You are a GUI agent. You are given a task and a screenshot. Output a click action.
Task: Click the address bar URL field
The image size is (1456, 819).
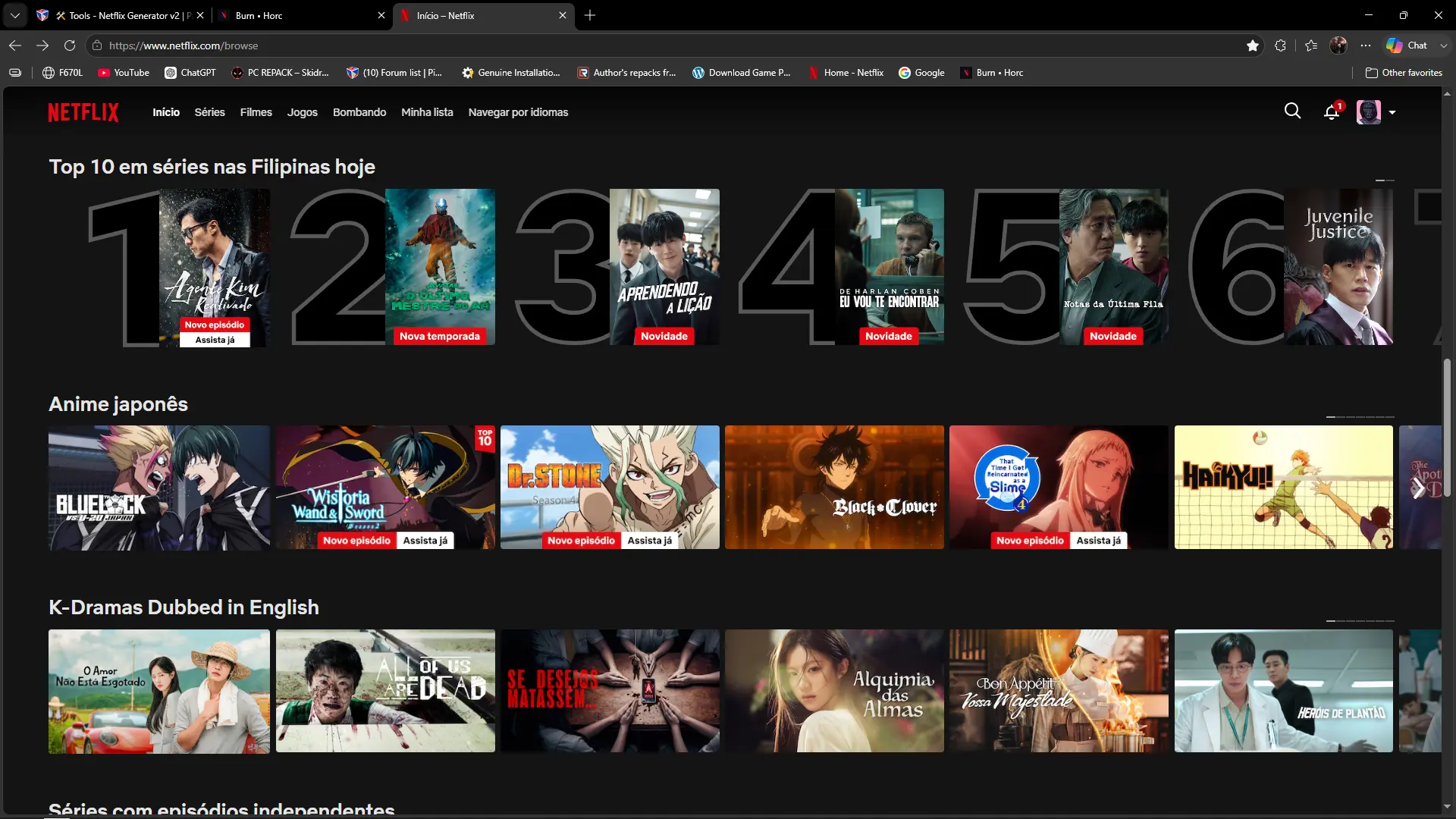(x=675, y=45)
